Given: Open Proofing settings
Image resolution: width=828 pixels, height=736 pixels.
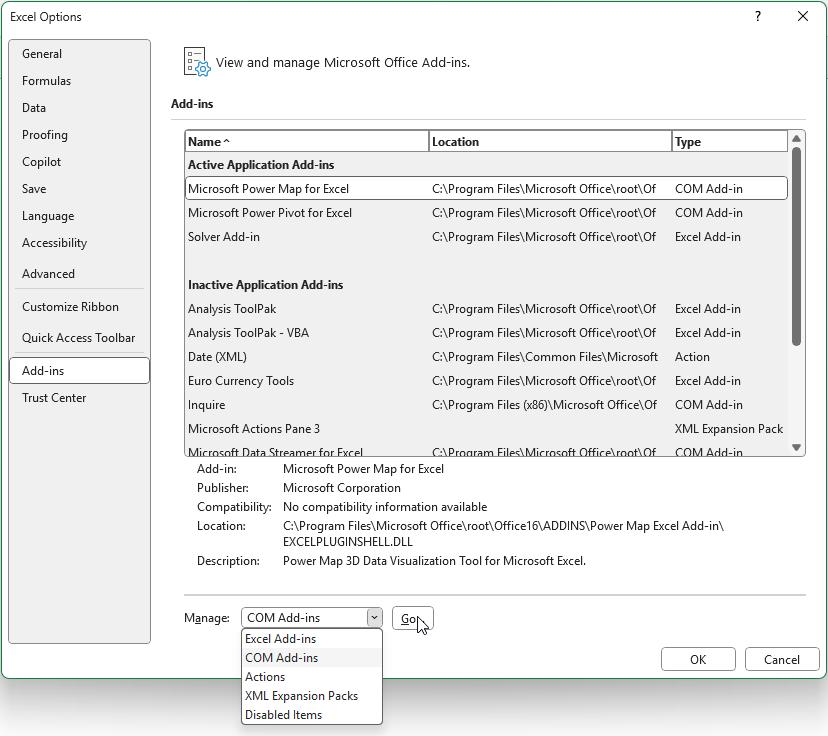Looking at the screenshot, I should coord(79,135).
